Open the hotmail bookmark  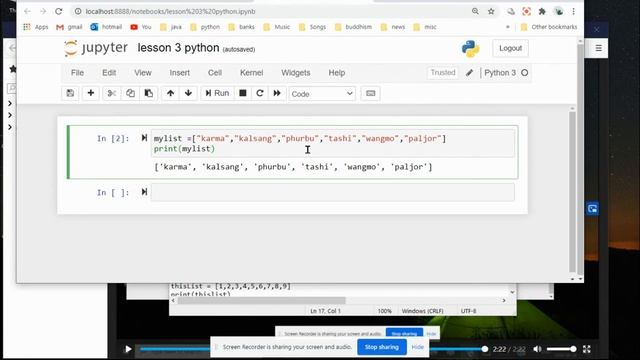point(107,27)
